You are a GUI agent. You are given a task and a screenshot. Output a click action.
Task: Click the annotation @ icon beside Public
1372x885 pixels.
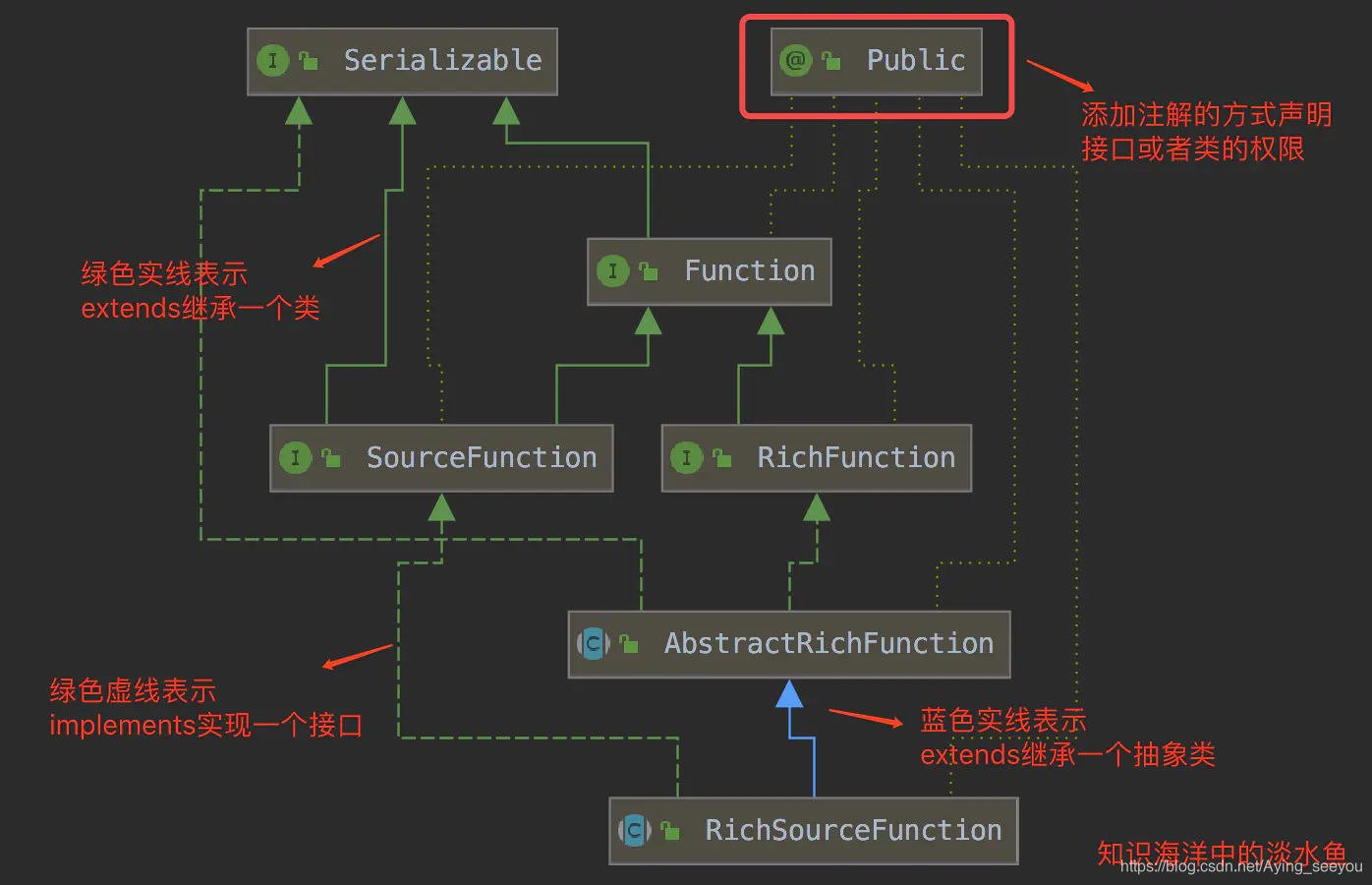click(x=795, y=61)
